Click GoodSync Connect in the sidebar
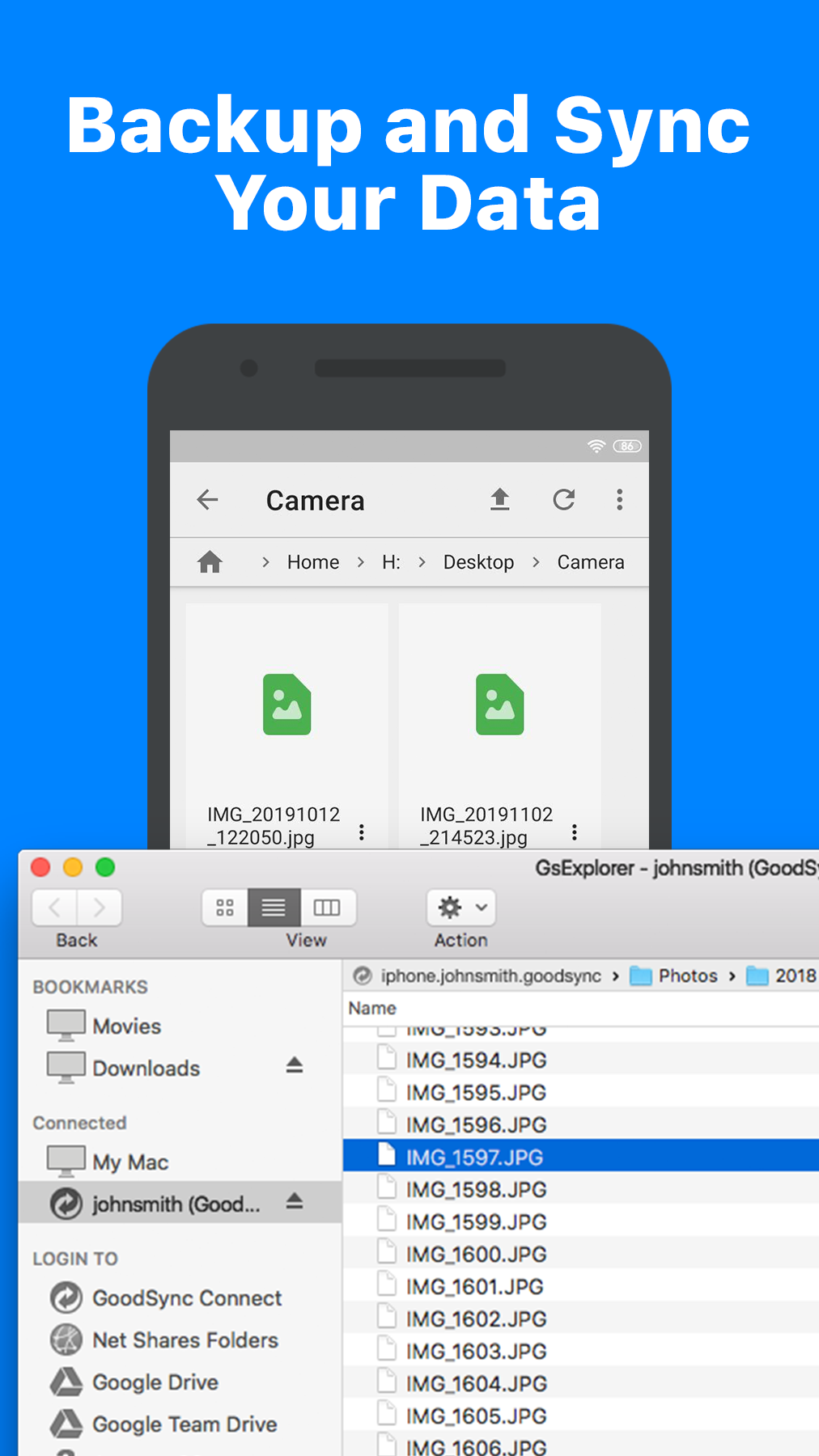 [x=187, y=1298]
